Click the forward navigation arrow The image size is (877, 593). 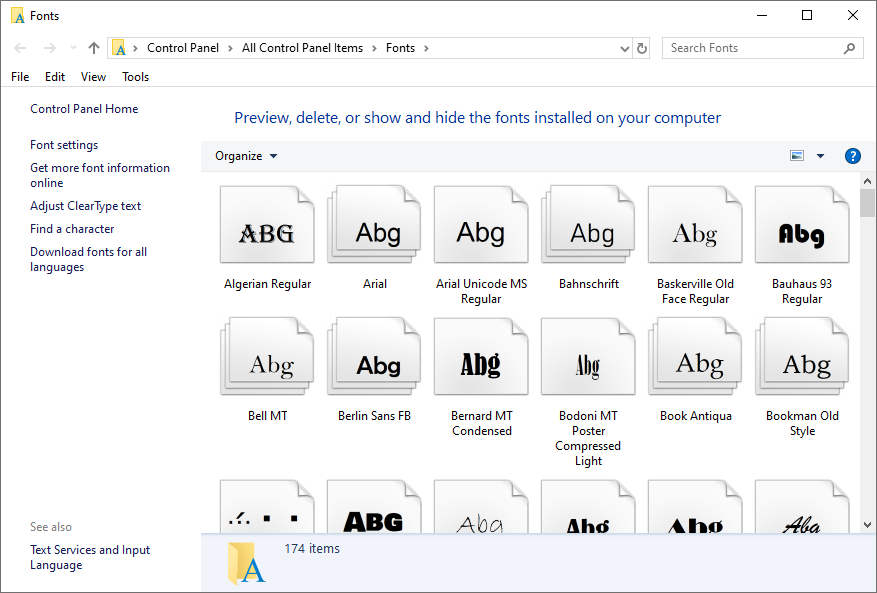click(x=50, y=47)
